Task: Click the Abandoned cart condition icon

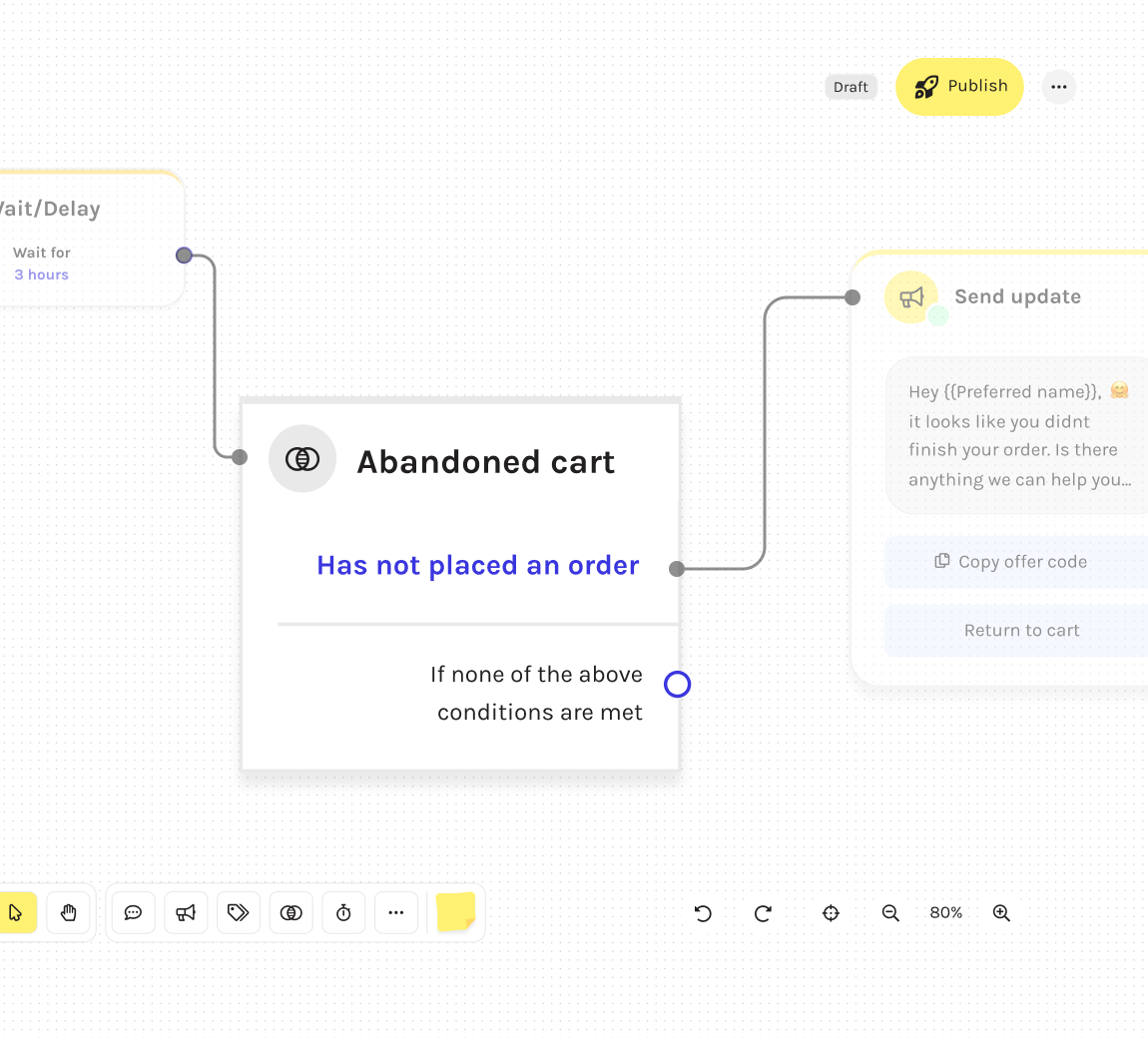Action: (302, 459)
